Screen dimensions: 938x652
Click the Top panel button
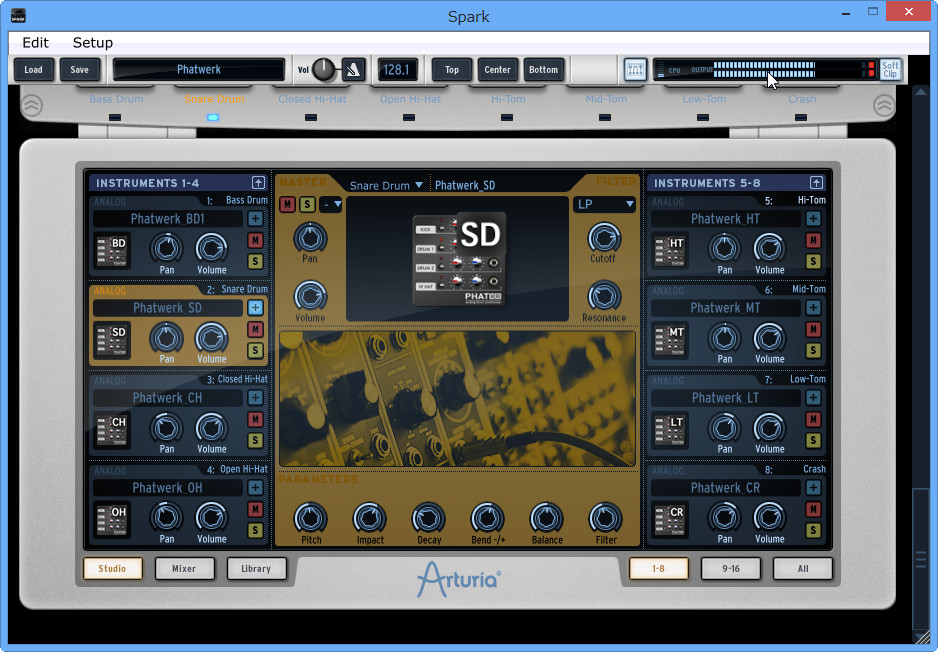452,70
